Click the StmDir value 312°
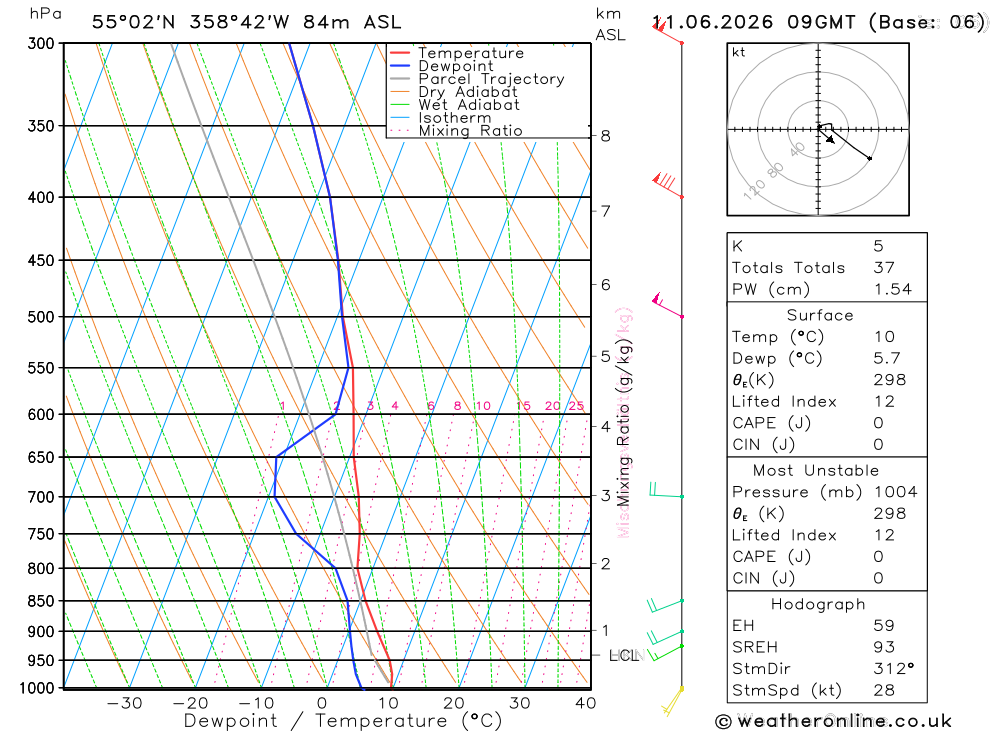The height and width of the screenshot is (733, 1000). click(x=893, y=669)
